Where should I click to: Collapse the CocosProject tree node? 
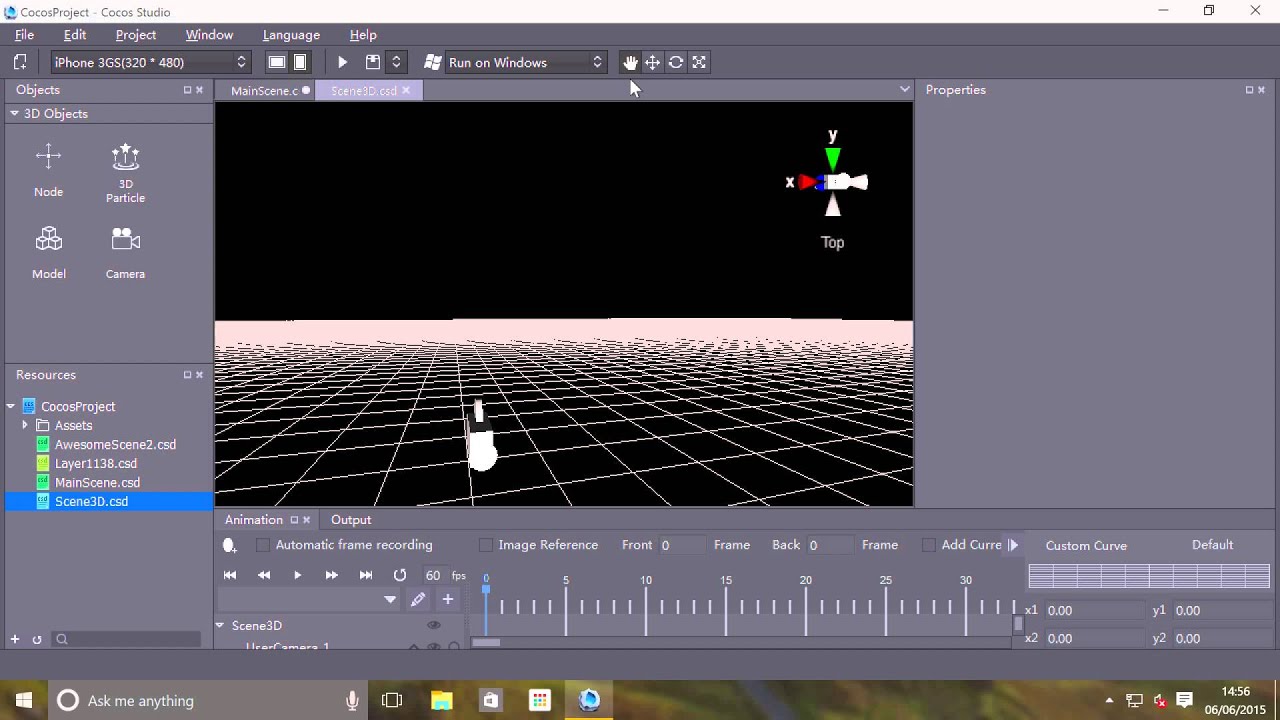click(x=11, y=407)
